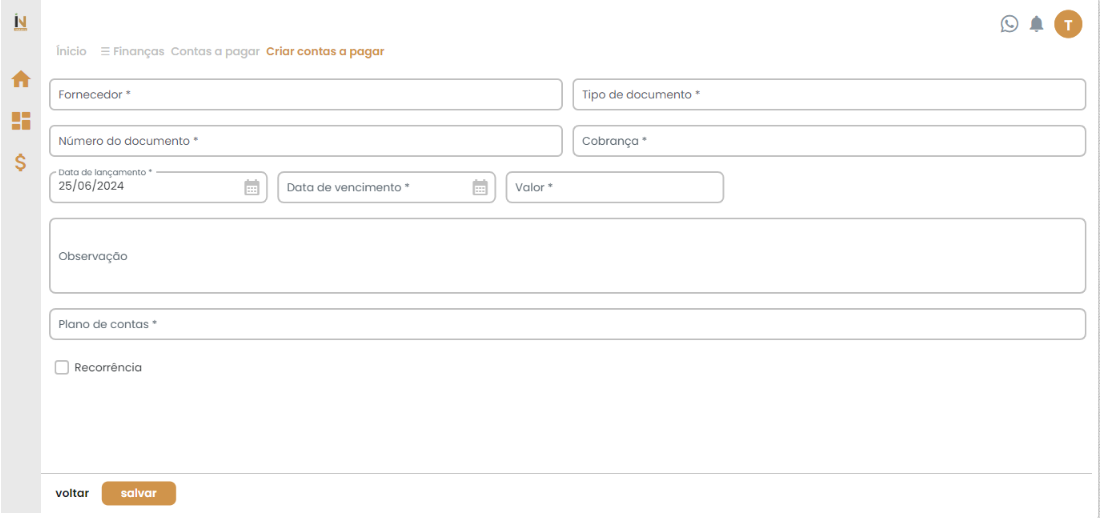
Task: Expand the Tipo de documento dropdown
Action: pyautogui.click(x=828, y=95)
